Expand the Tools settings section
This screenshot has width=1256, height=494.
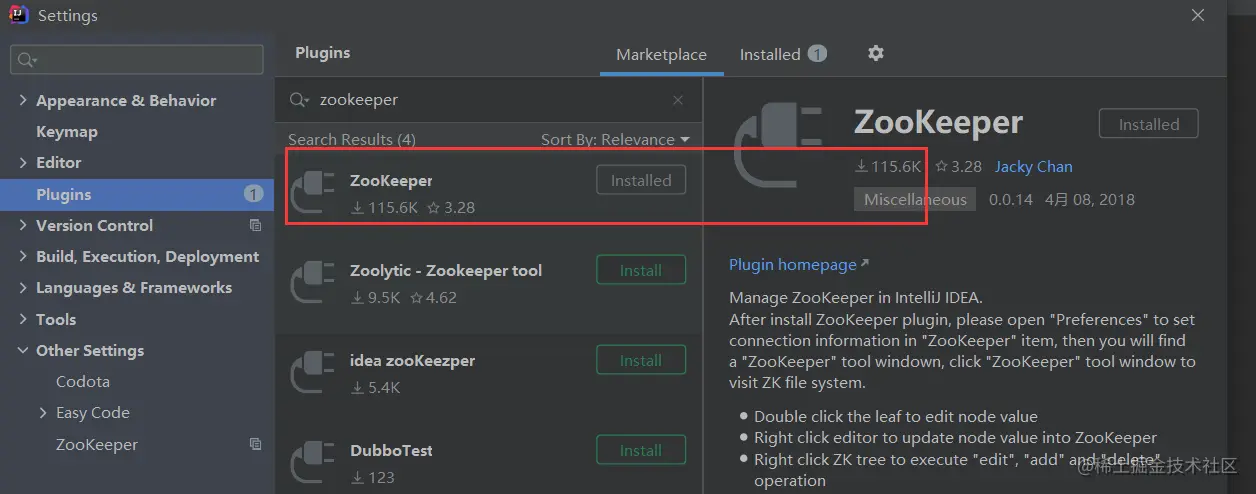pos(23,319)
